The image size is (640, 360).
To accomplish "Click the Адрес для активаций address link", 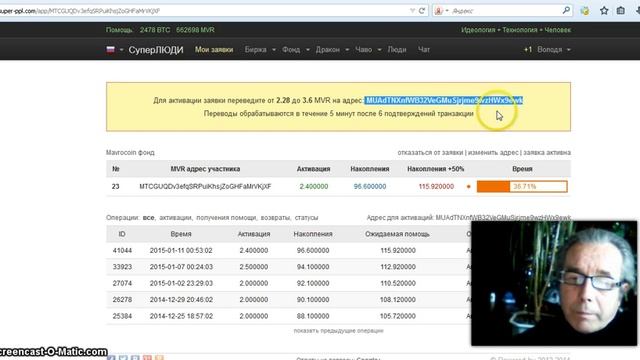I will point(503,218).
